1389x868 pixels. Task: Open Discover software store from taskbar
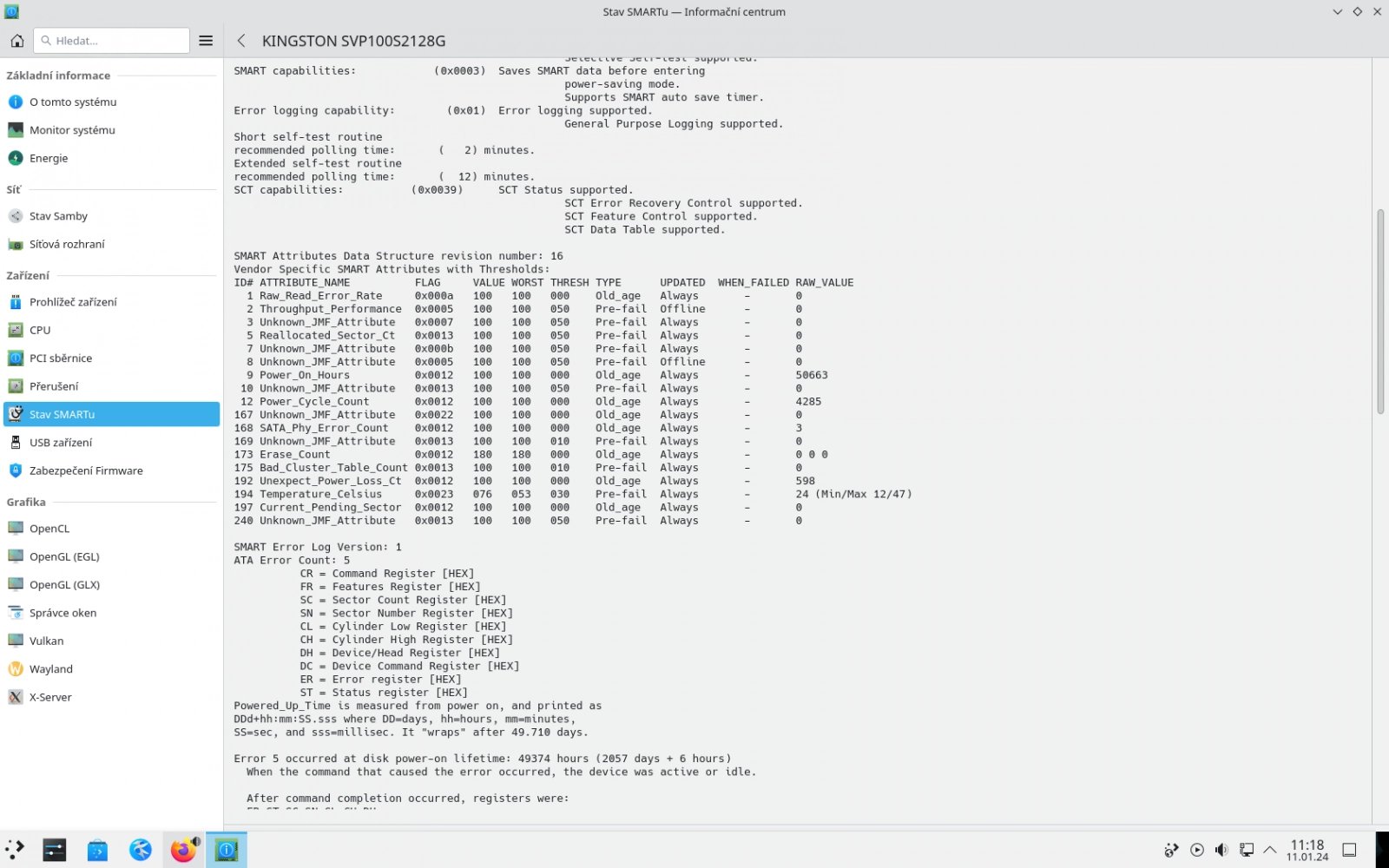[x=97, y=850]
